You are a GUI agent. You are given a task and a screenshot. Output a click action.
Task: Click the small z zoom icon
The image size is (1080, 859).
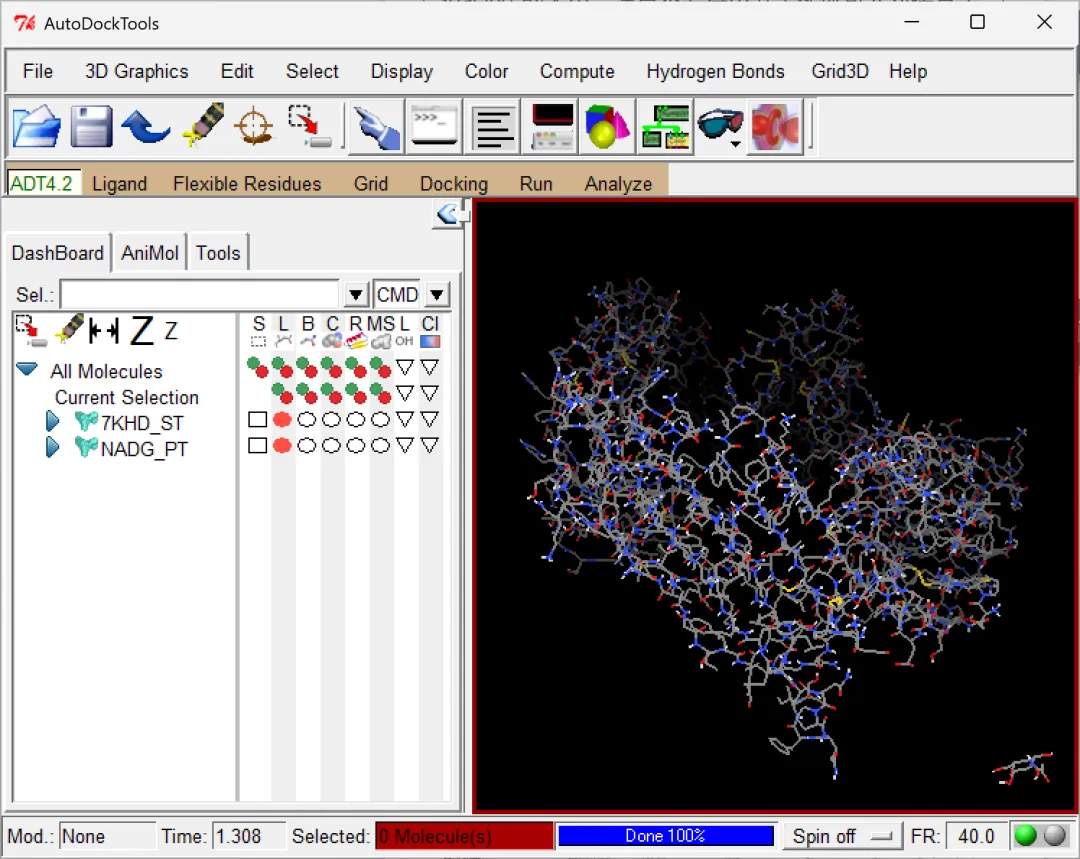click(x=171, y=332)
